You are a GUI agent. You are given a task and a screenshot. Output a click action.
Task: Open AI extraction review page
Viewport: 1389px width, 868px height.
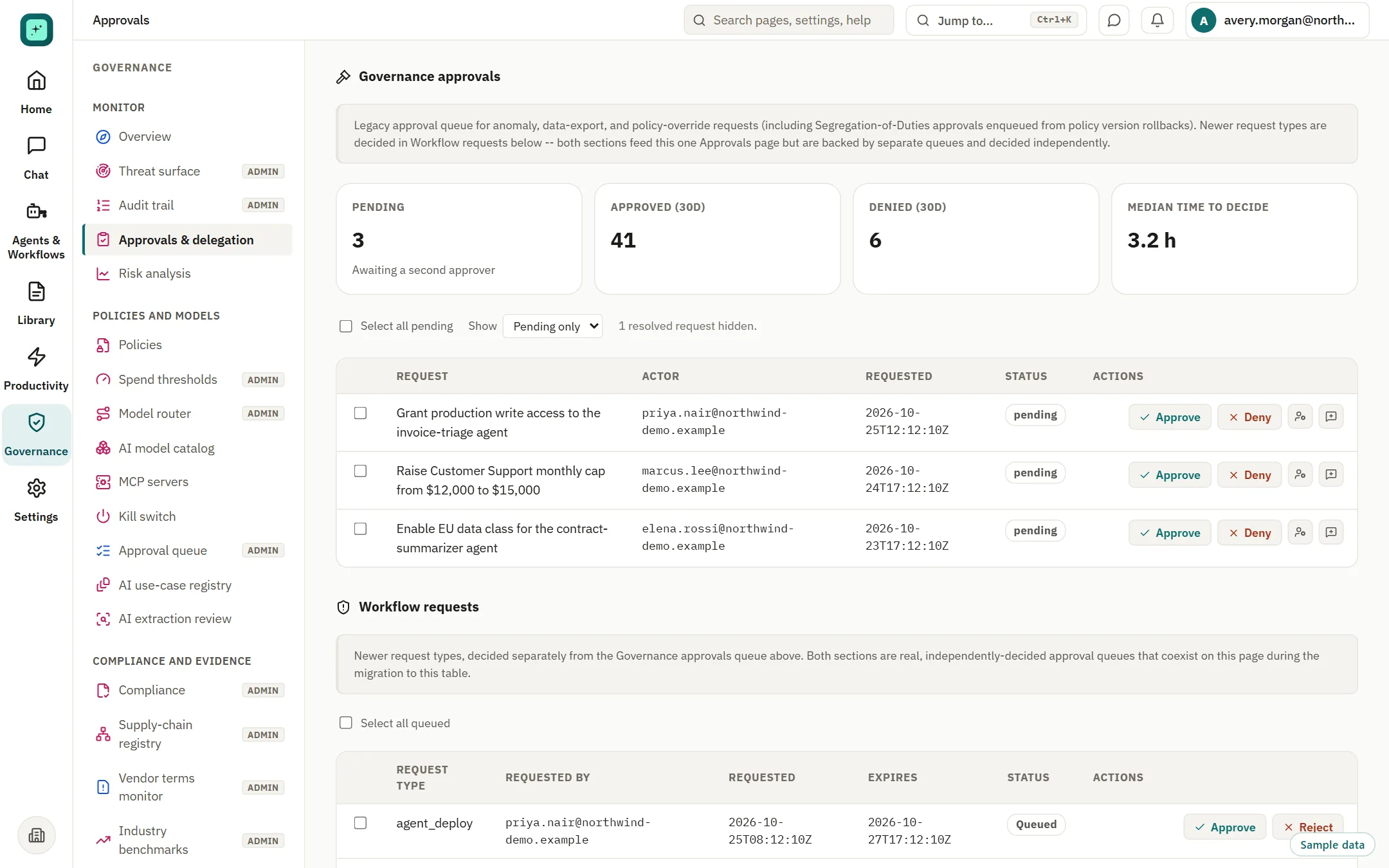[187, 619]
